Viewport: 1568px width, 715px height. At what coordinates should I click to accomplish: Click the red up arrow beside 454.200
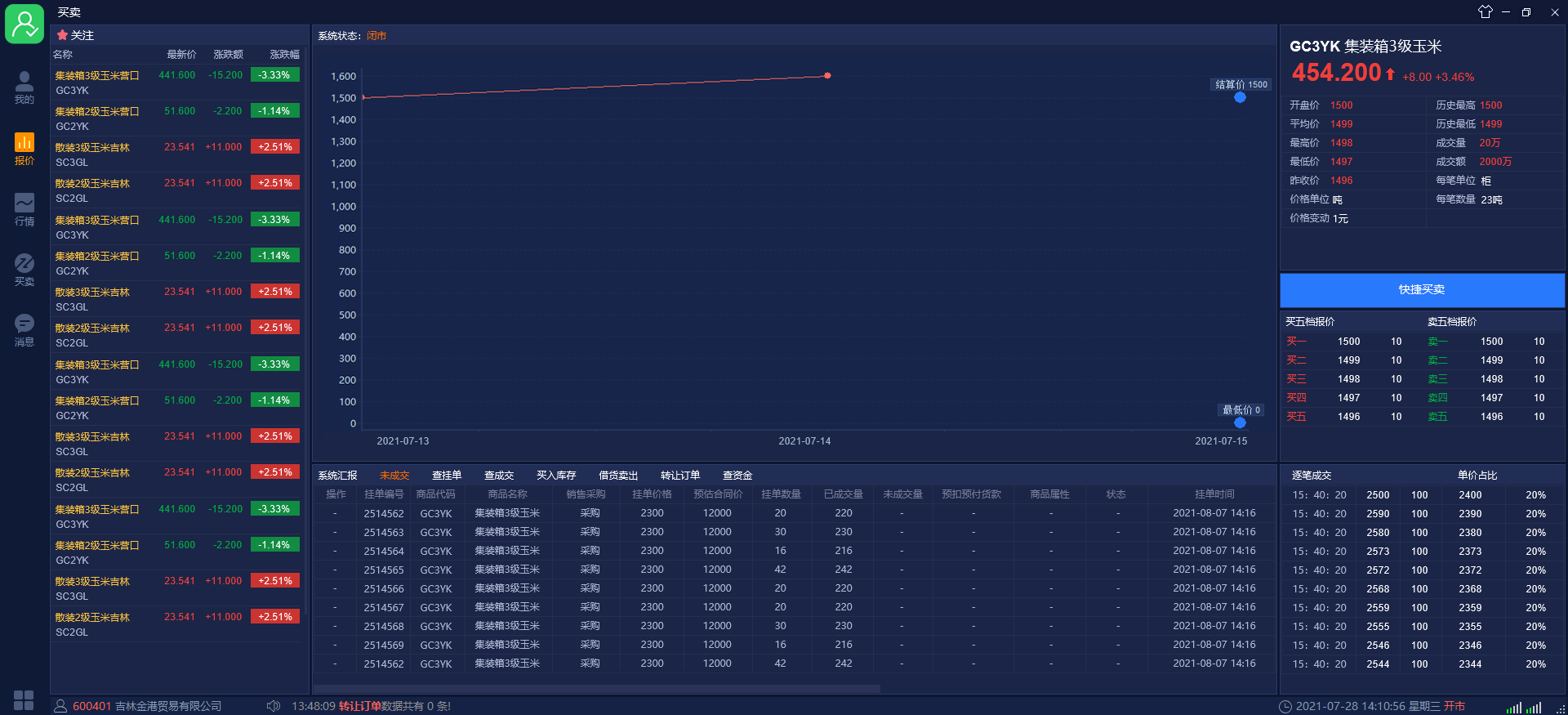[x=1390, y=74]
